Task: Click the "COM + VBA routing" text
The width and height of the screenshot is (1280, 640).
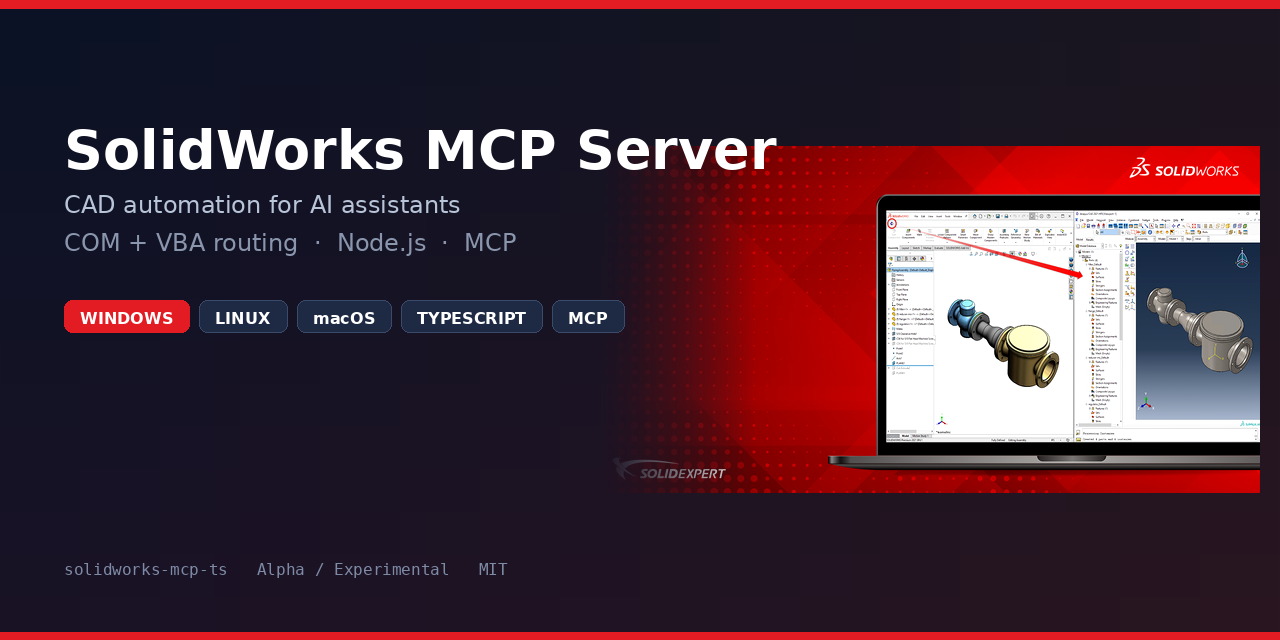Action: pos(181,243)
